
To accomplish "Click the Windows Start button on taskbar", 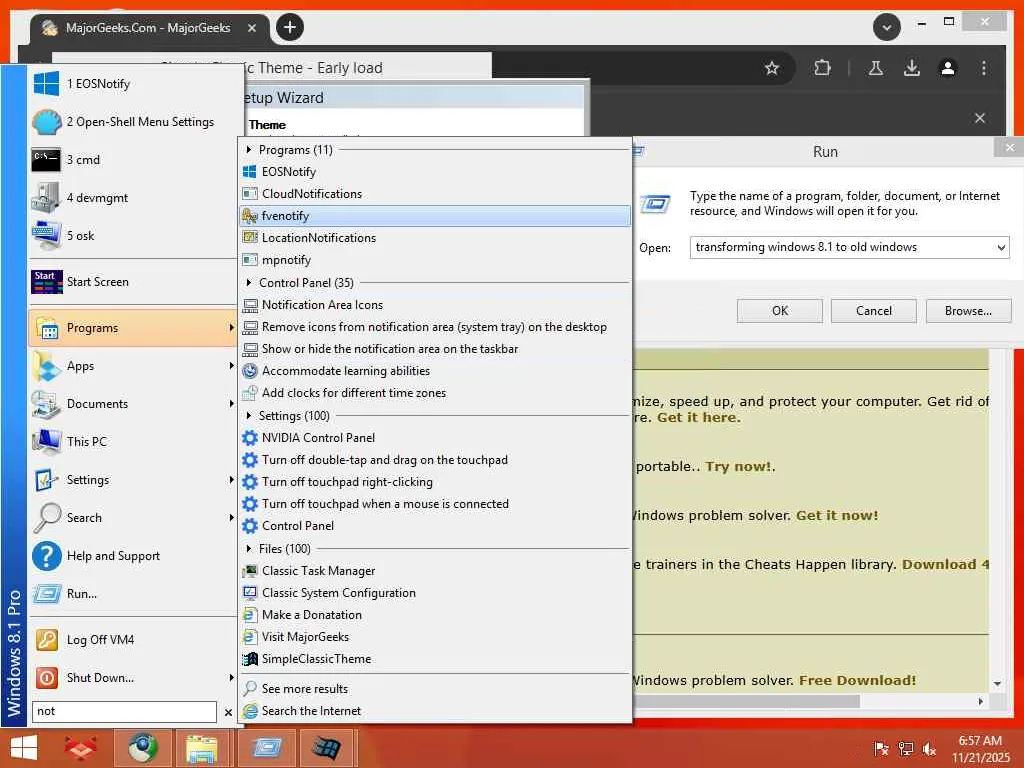I will 24,748.
